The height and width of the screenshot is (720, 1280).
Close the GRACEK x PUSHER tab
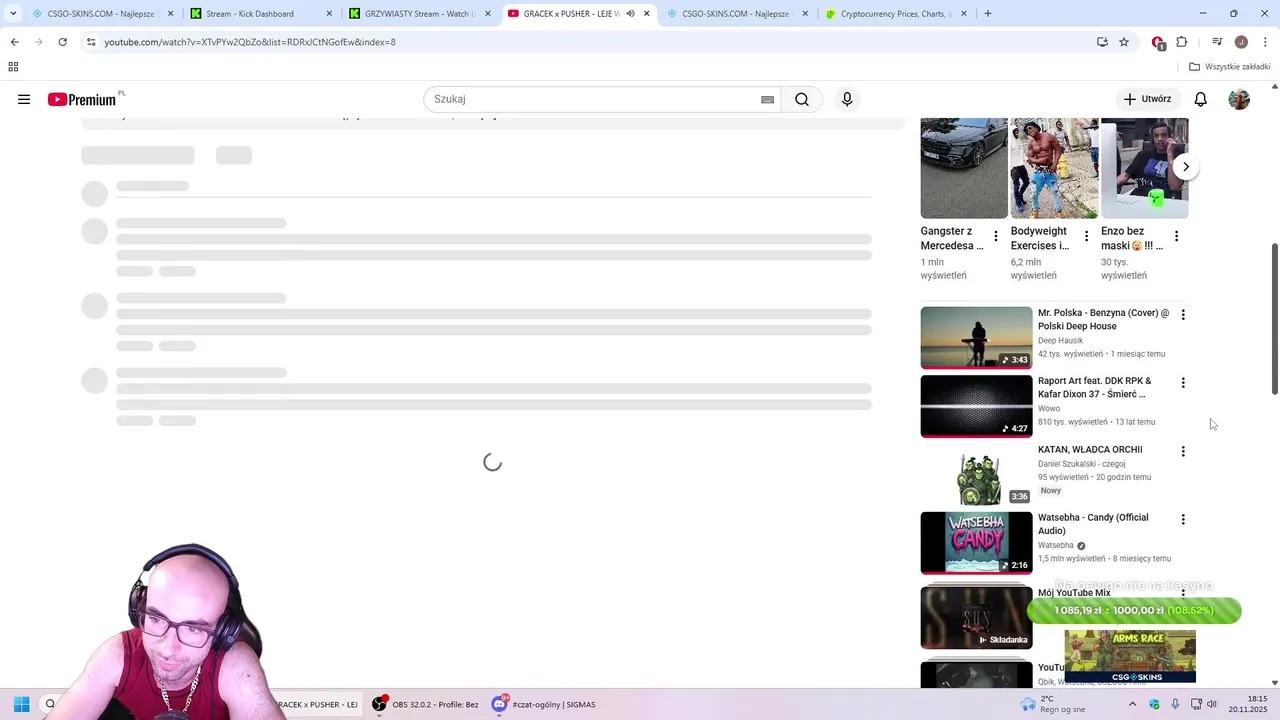[647, 14]
